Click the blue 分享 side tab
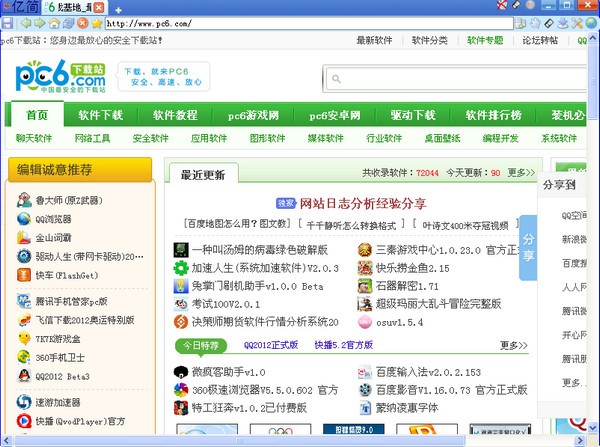 (528, 248)
